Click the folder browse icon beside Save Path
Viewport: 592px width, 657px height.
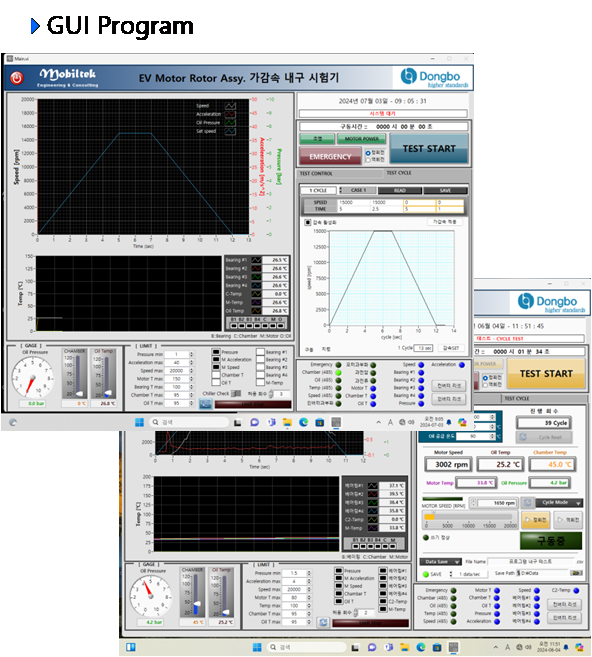[x=576, y=573]
